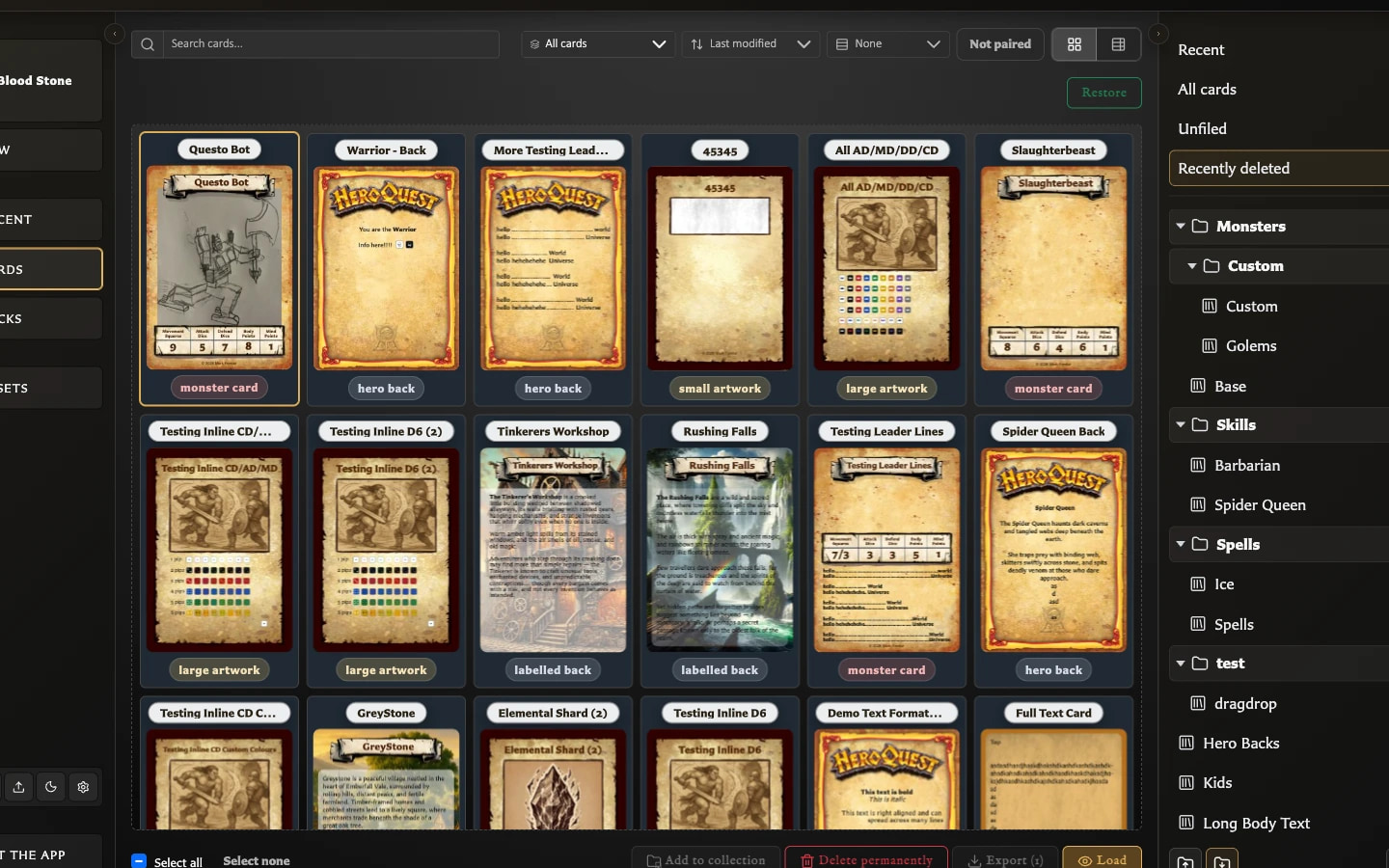Collapse the Skills folder
Screen dimensions: 1389x868
tap(1181, 425)
